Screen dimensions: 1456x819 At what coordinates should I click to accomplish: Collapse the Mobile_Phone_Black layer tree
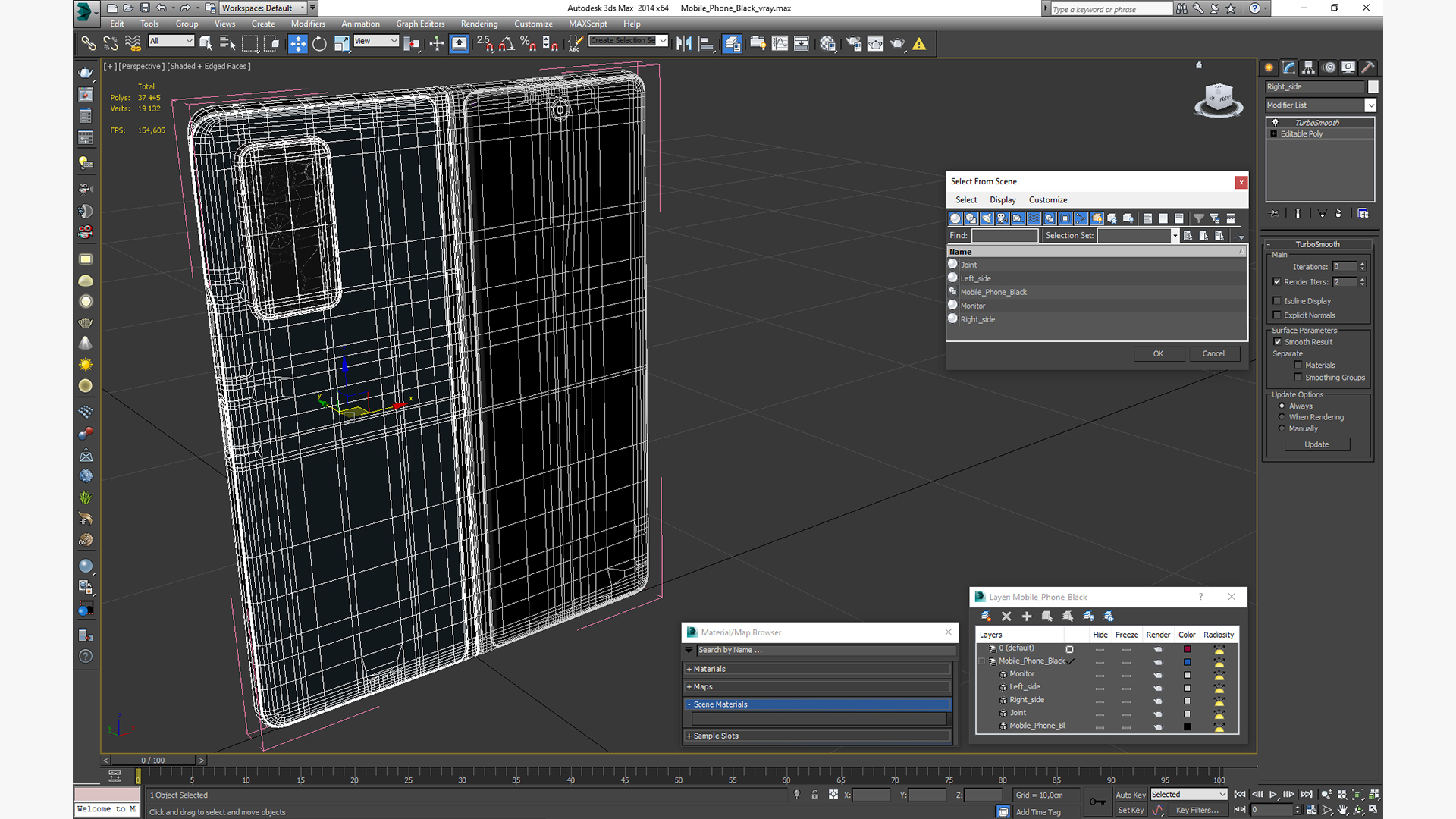point(982,661)
